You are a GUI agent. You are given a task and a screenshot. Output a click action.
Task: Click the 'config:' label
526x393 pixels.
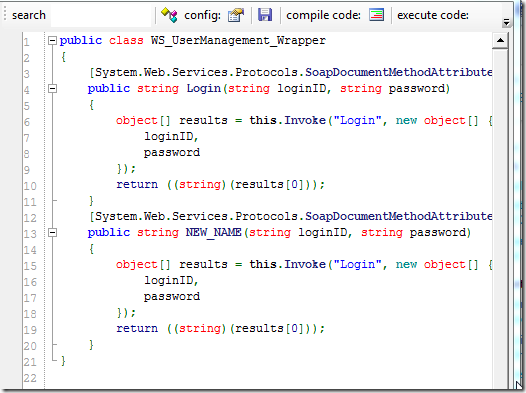203,15
